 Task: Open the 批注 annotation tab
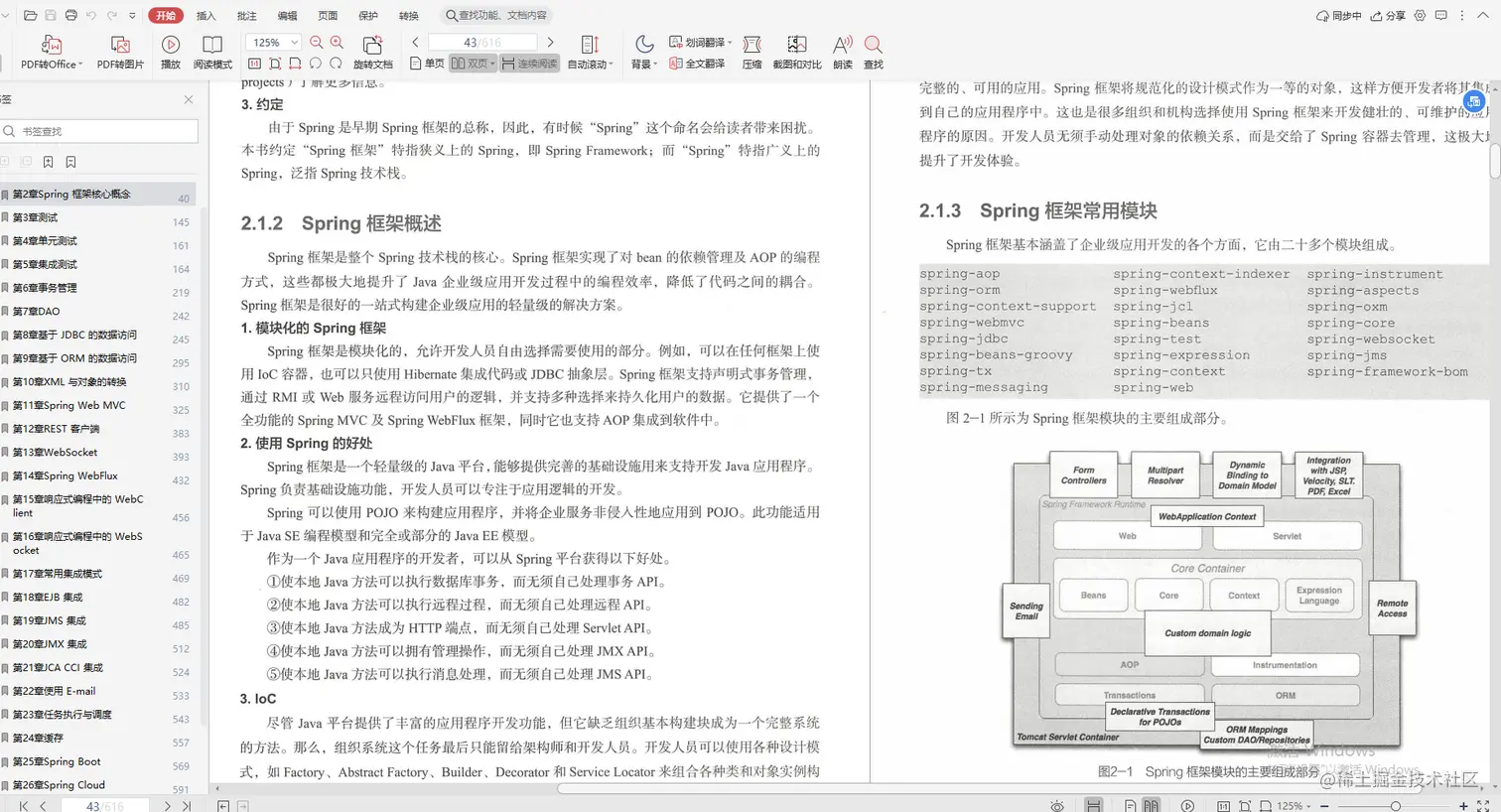click(247, 15)
